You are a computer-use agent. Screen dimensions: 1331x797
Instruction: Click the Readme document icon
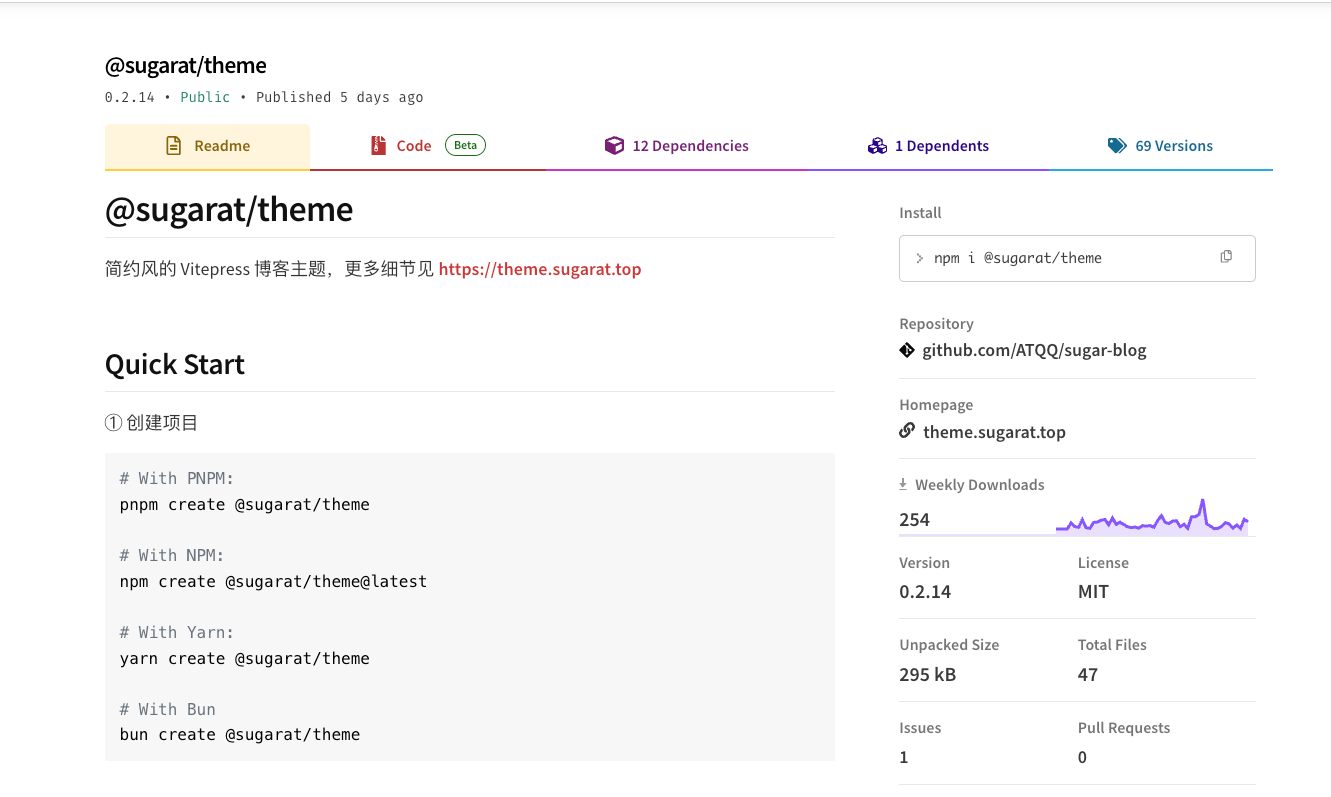[174, 146]
